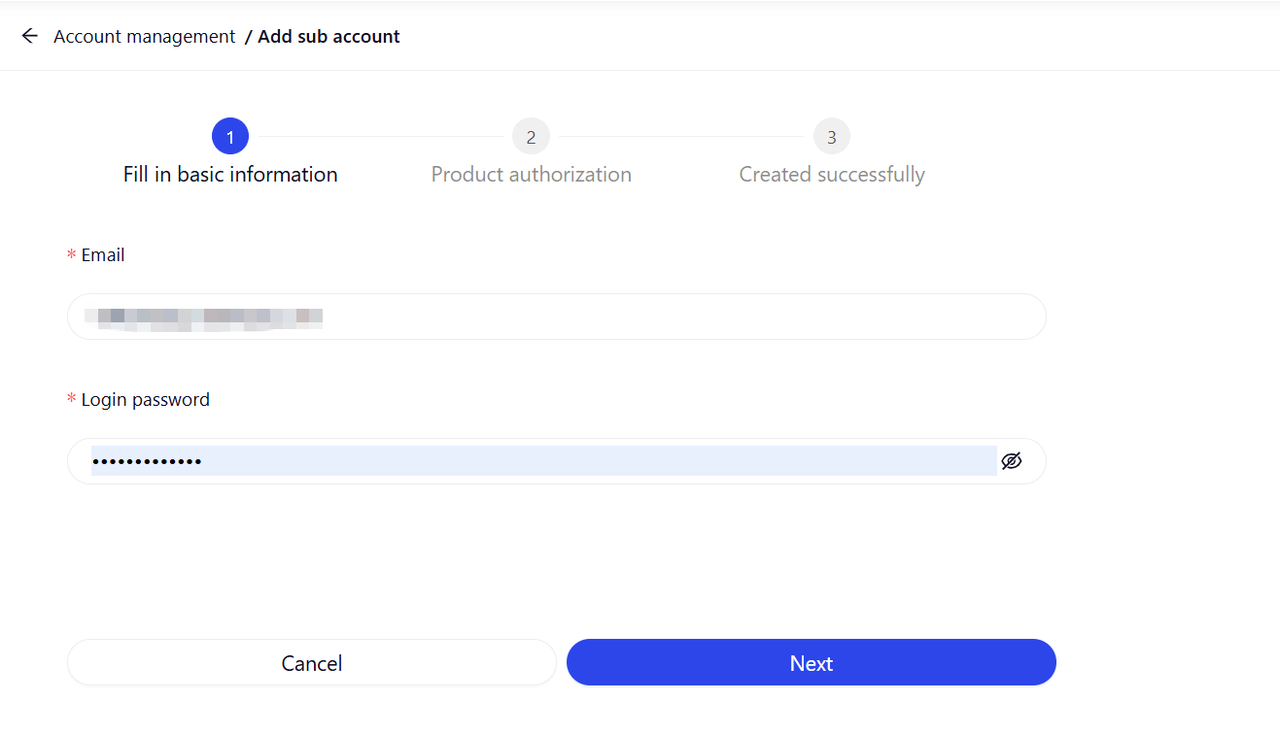Click the "Add sub account" breadcrumb title
The image size is (1280, 734).
pyautogui.click(x=329, y=36)
